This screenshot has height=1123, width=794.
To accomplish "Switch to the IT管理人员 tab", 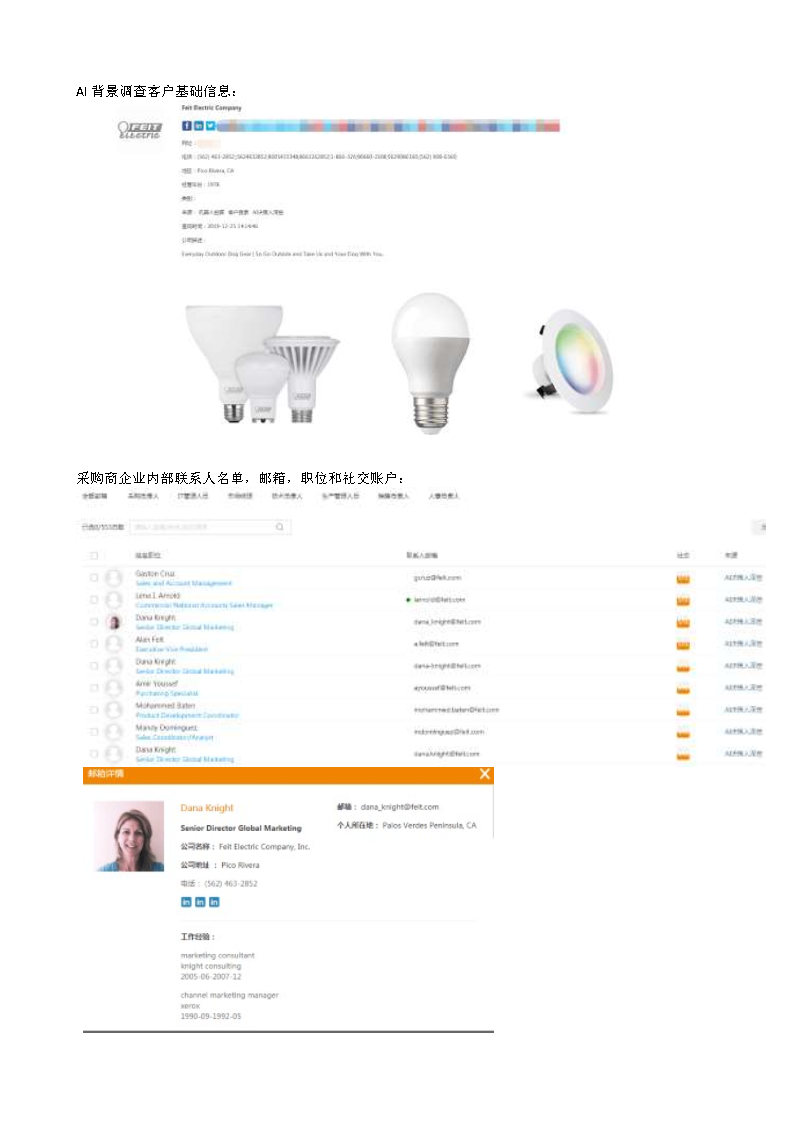I will tap(193, 496).
